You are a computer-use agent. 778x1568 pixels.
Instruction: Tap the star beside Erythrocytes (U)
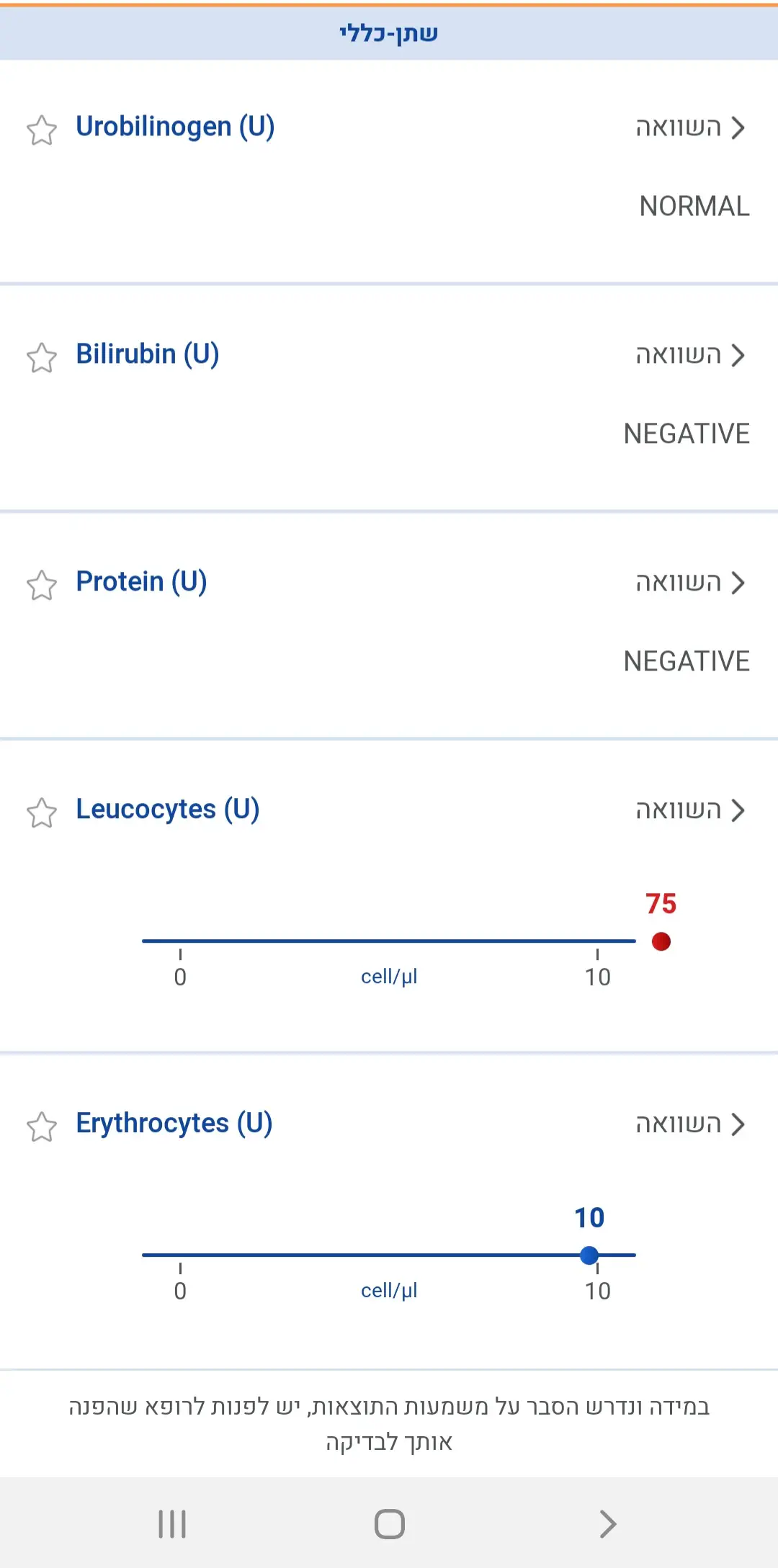[x=42, y=1127]
